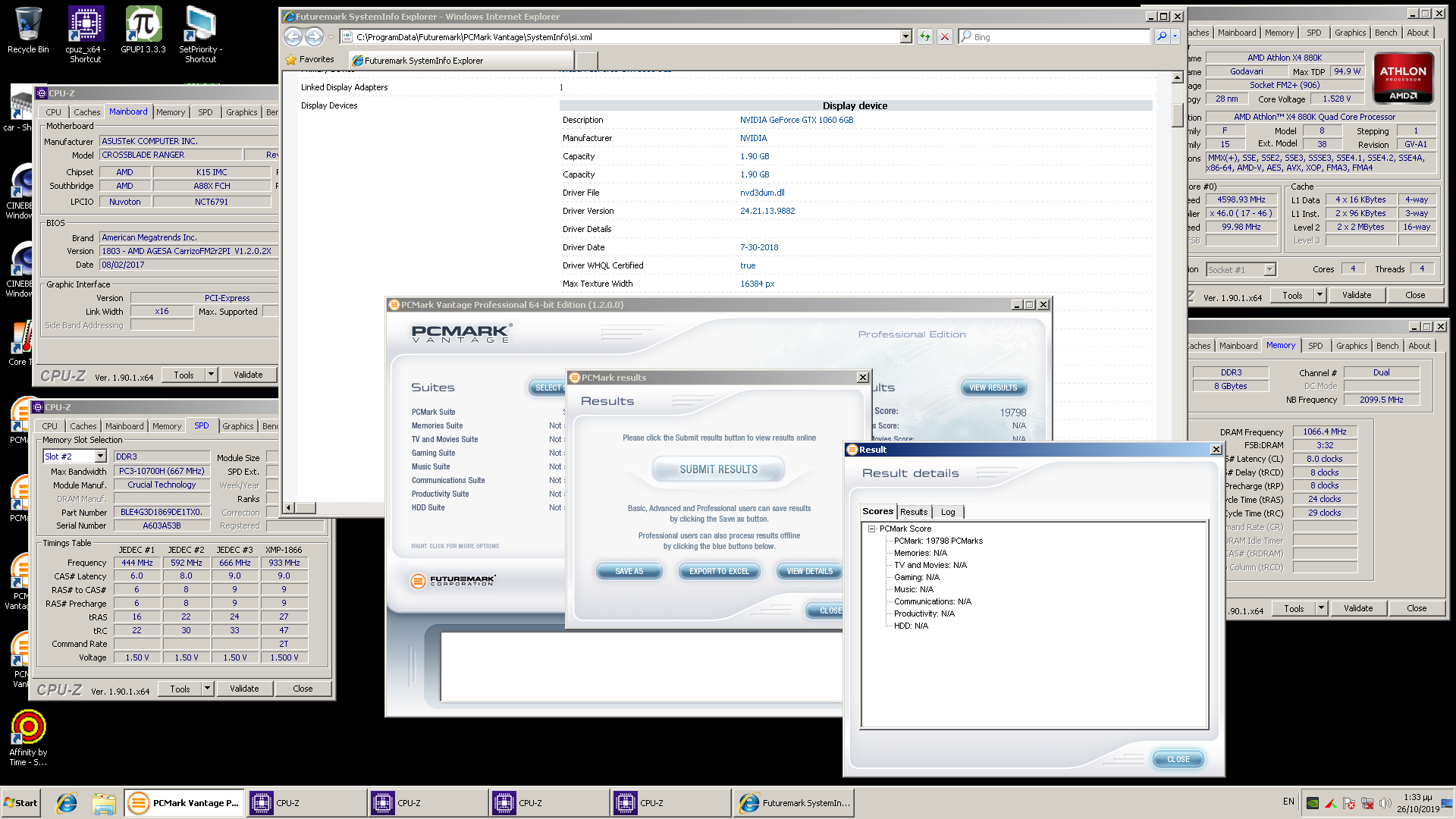Open the Start button
Viewport: 1456px width, 819px height.
pos(21,803)
